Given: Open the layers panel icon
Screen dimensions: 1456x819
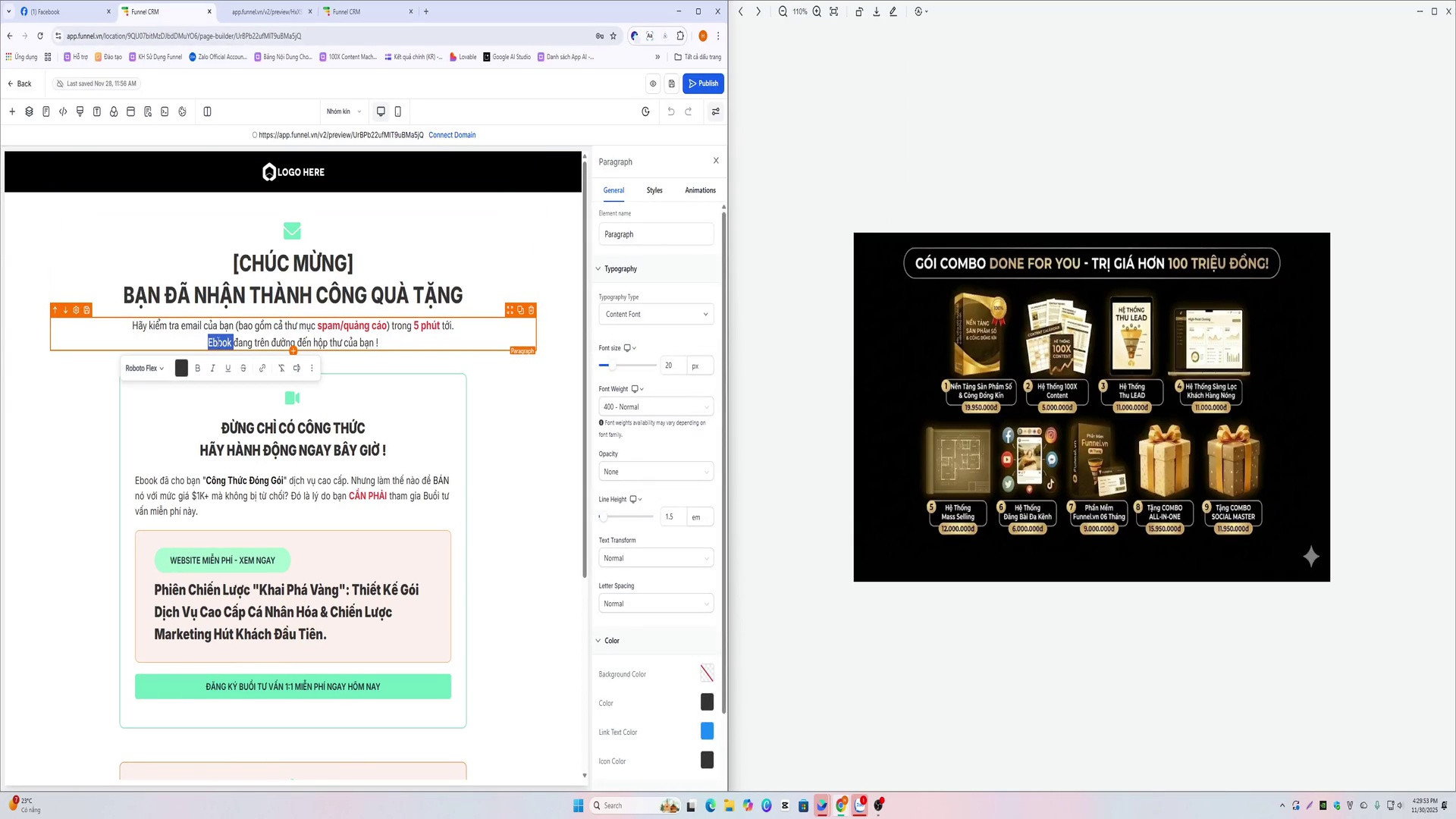Looking at the screenshot, I should coord(29,111).
